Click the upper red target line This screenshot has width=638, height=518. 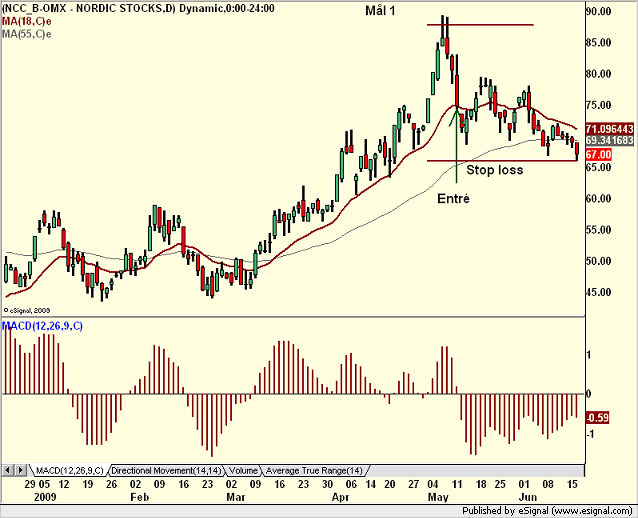(480, 25)
